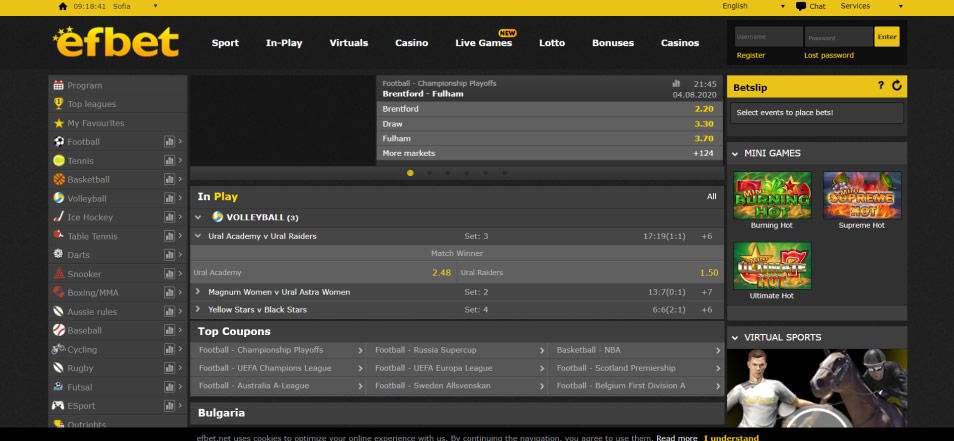Open the Program calendar icon
Image resolution: width=954 pixels, height=441 pixels.
tap(58, 85)
